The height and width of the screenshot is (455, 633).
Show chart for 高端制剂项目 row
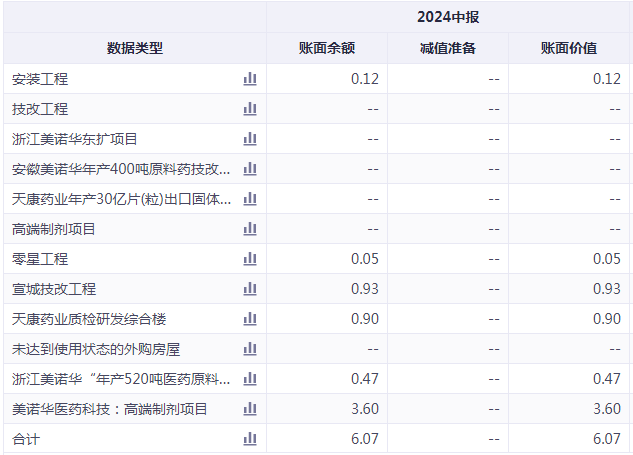[250, 229]
